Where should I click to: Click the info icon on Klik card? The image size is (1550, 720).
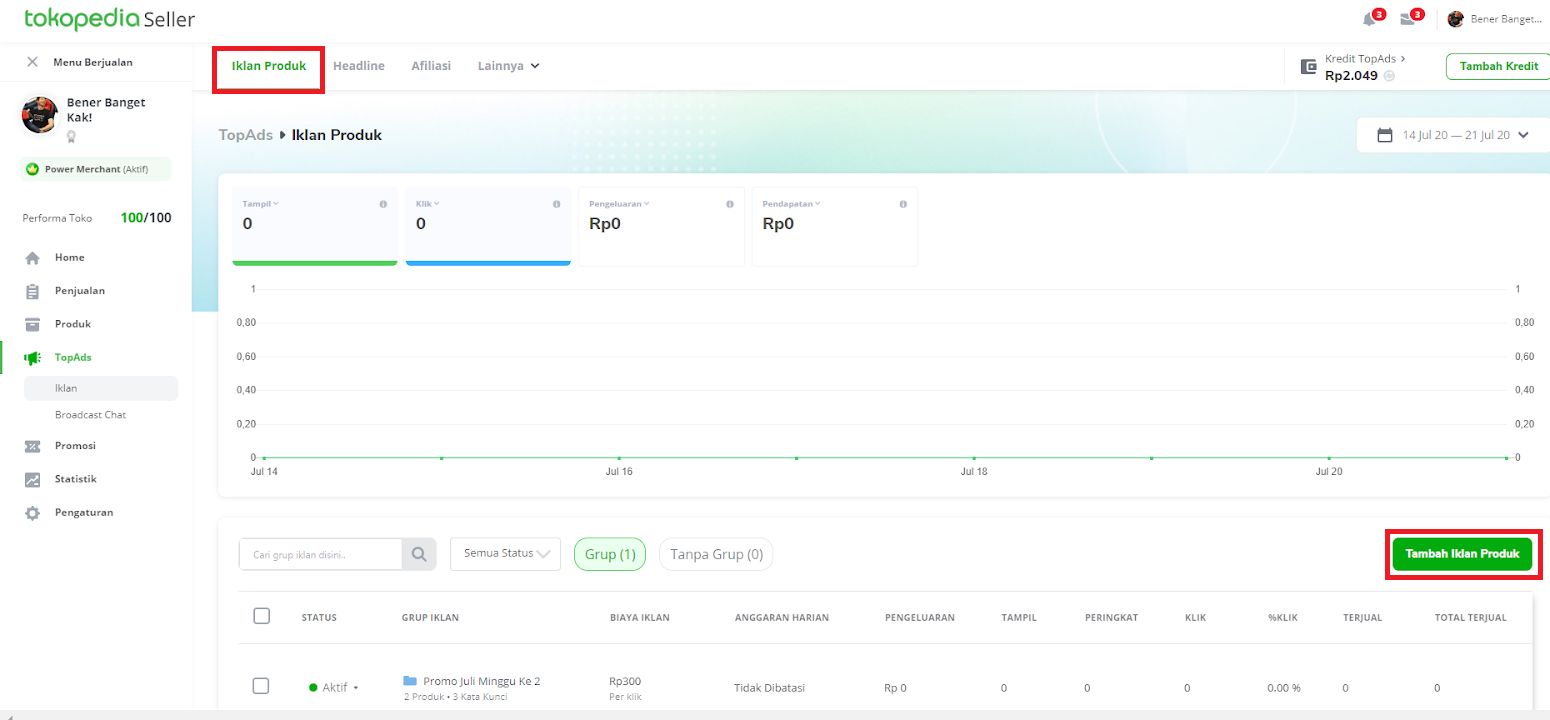tap(557, 204)
